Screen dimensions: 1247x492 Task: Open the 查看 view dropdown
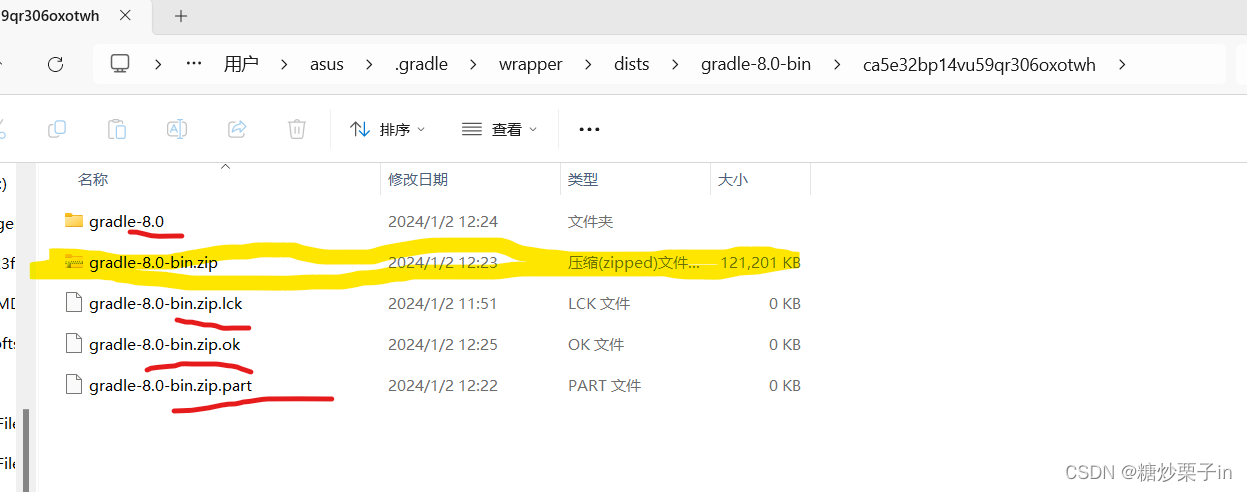[x=500, y=130]
